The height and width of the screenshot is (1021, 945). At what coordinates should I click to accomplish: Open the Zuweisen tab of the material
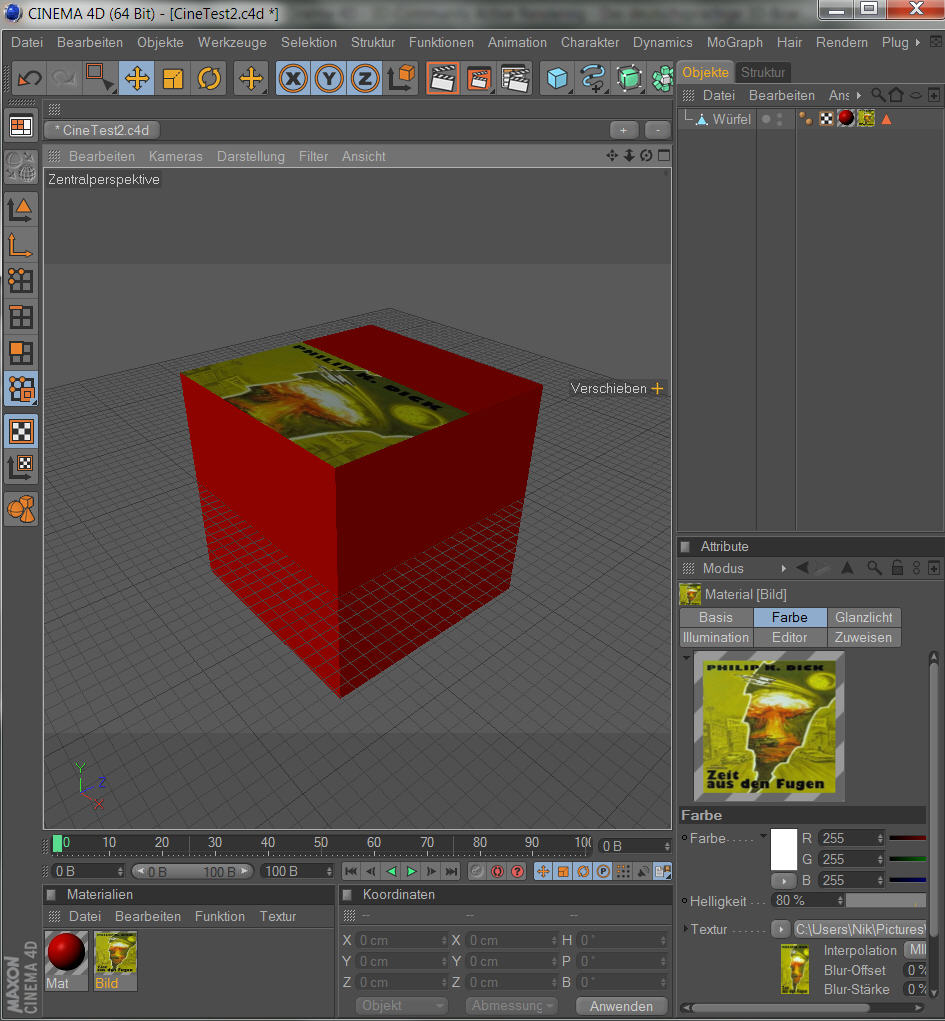coord(864,637)
